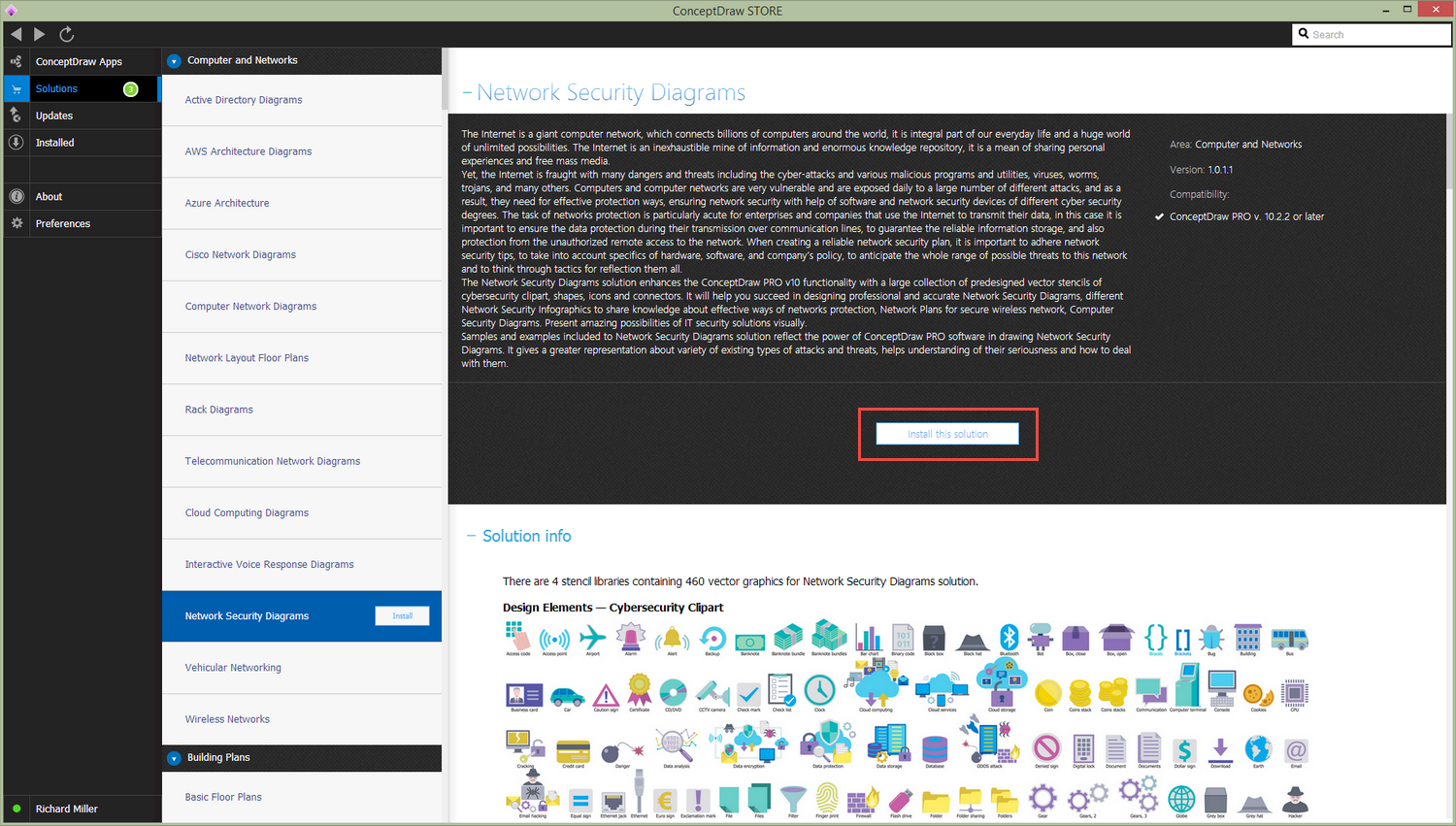Click the Alert bell clipart
This screenshot has width=1456, height=826.
(x=672, y=638)
